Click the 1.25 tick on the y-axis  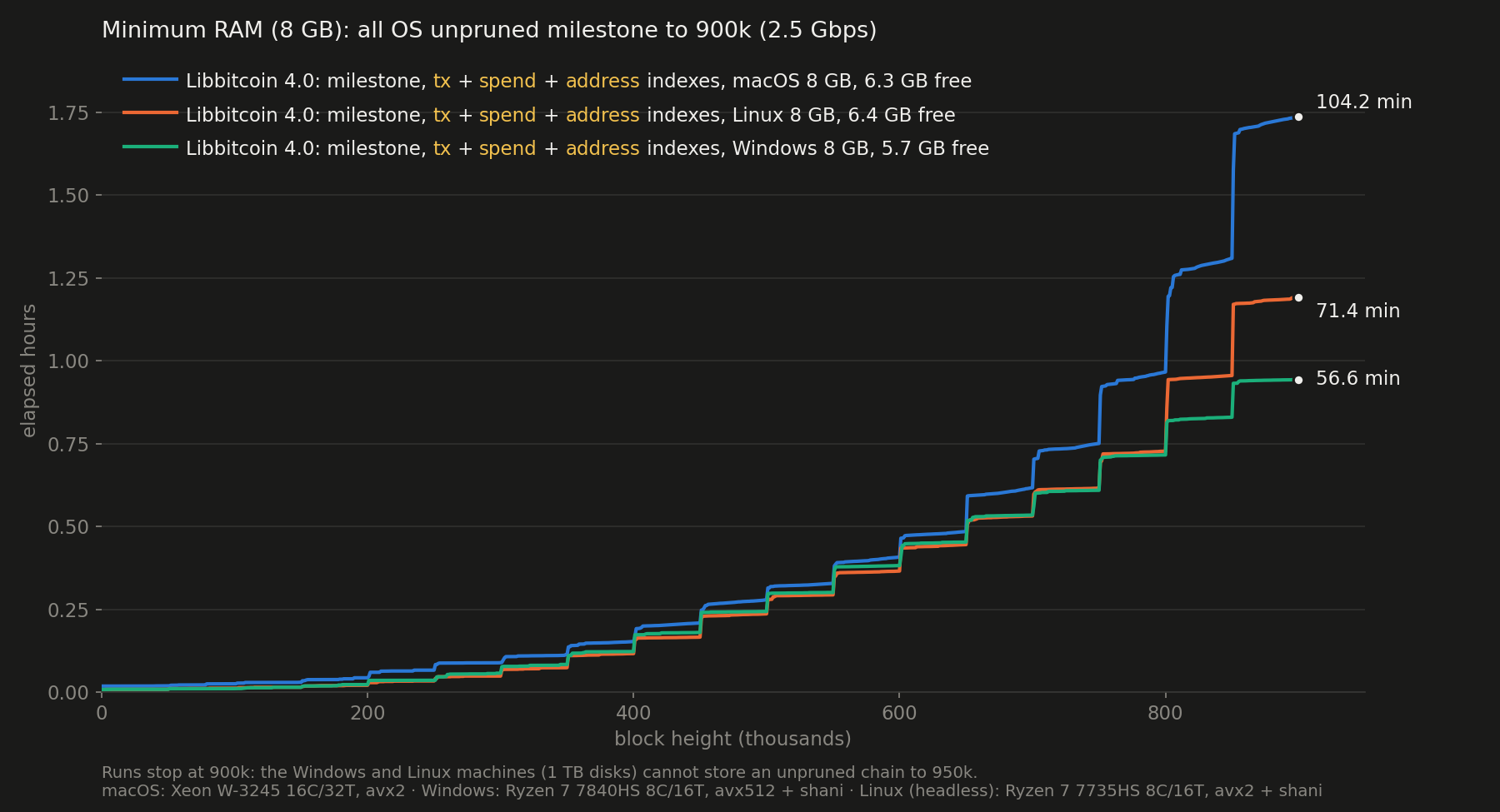[68, 279]
